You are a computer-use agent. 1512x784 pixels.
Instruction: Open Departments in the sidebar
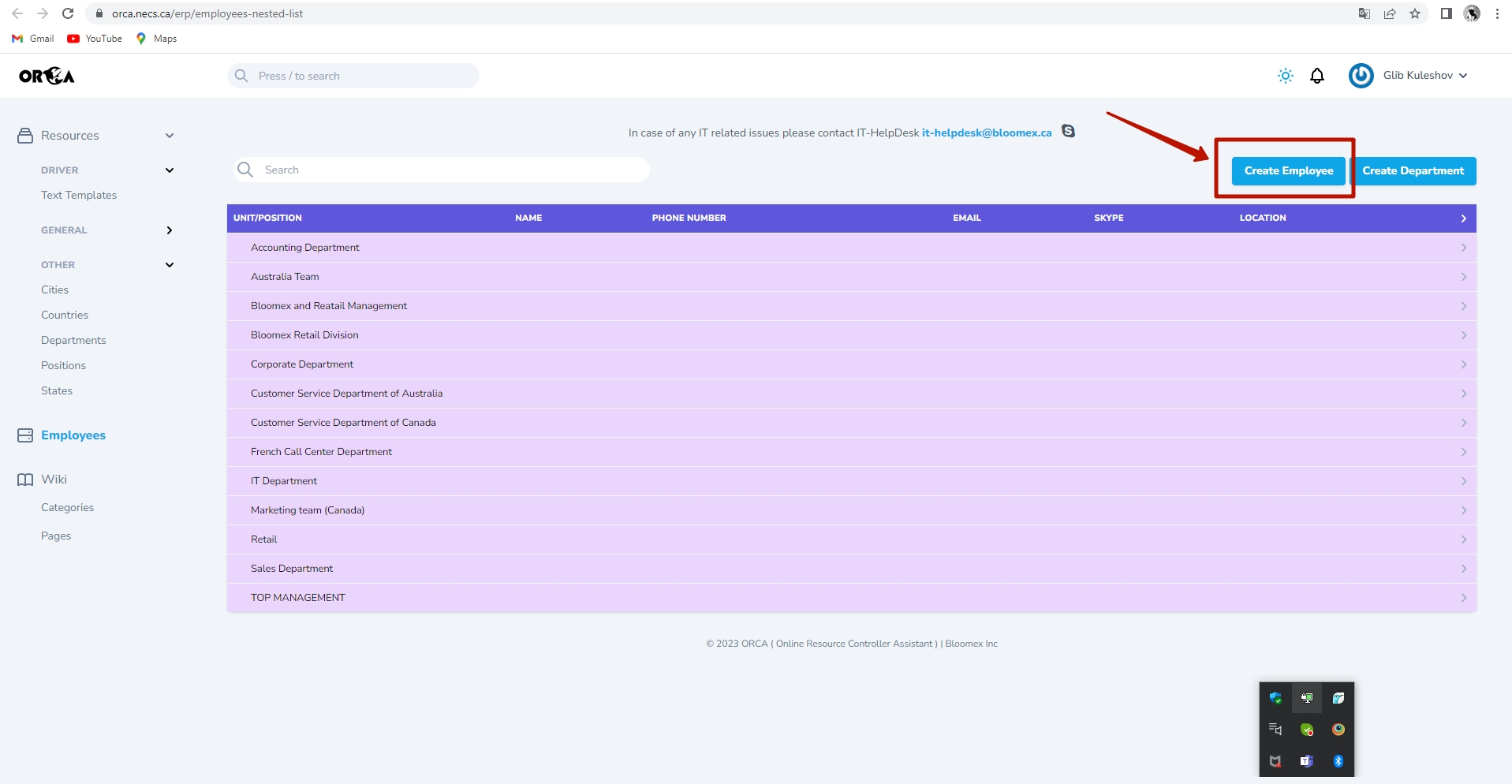coord(73,340)
